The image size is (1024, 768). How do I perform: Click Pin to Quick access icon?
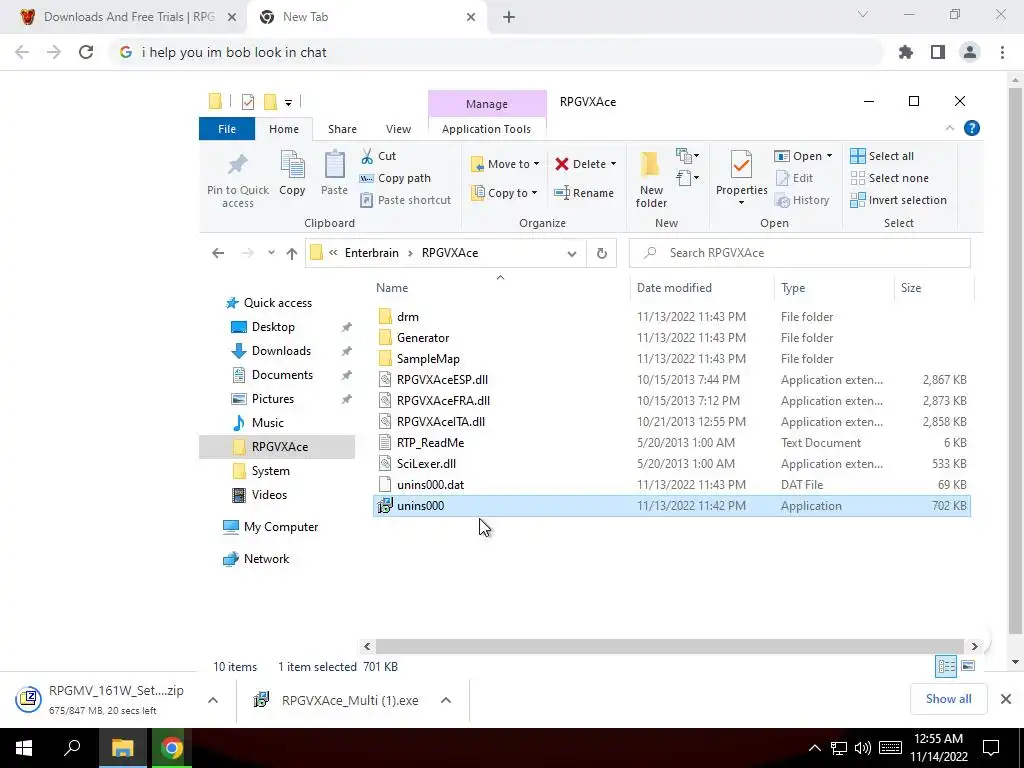pos(237,165)
